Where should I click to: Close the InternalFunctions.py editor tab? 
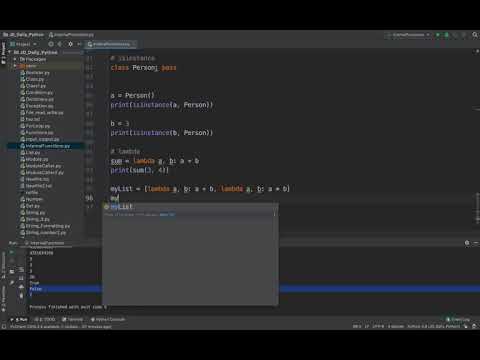(134, 44)
